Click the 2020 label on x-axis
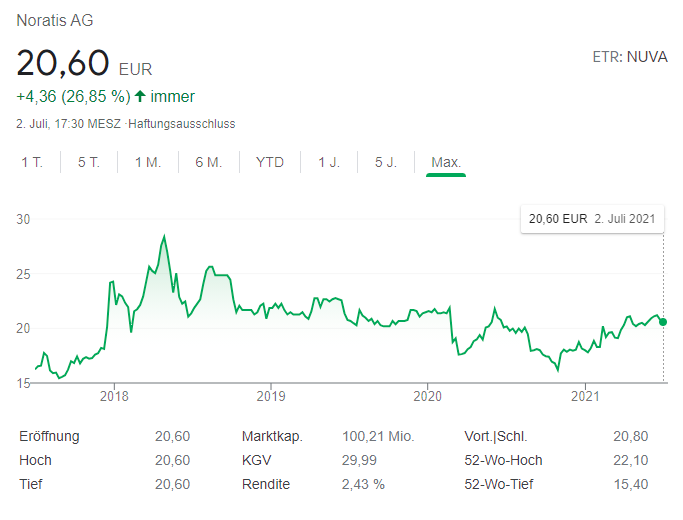683x520 pixels. click(428, 396)
